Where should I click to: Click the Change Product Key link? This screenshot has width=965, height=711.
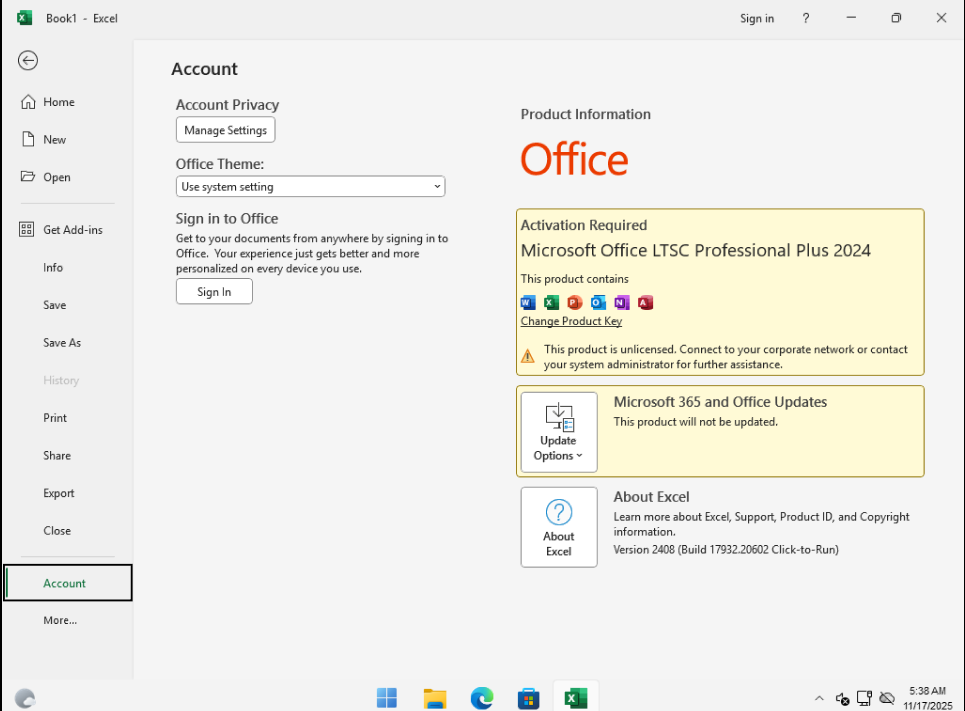coord(571,322)
